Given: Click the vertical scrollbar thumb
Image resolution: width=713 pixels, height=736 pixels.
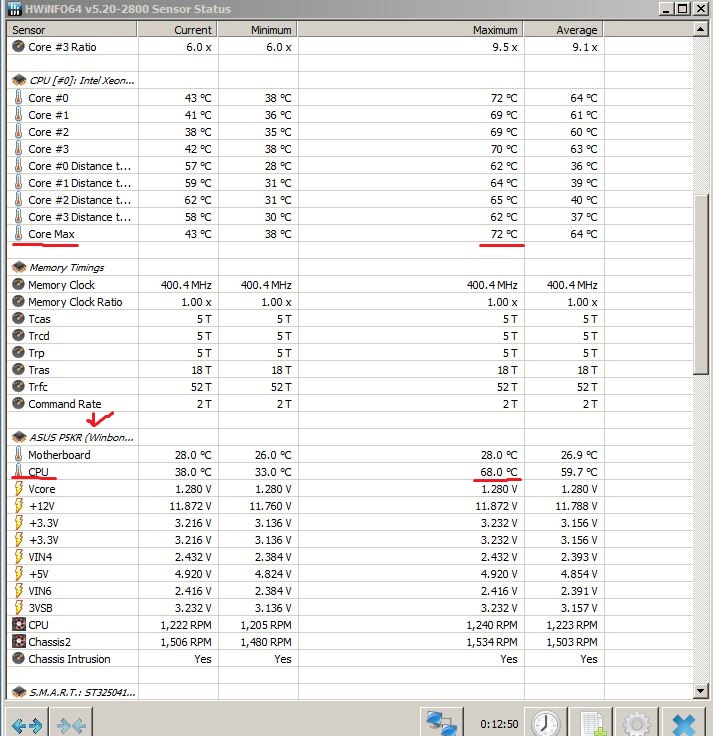Looking at the screenshot, I should pos(700,285).
